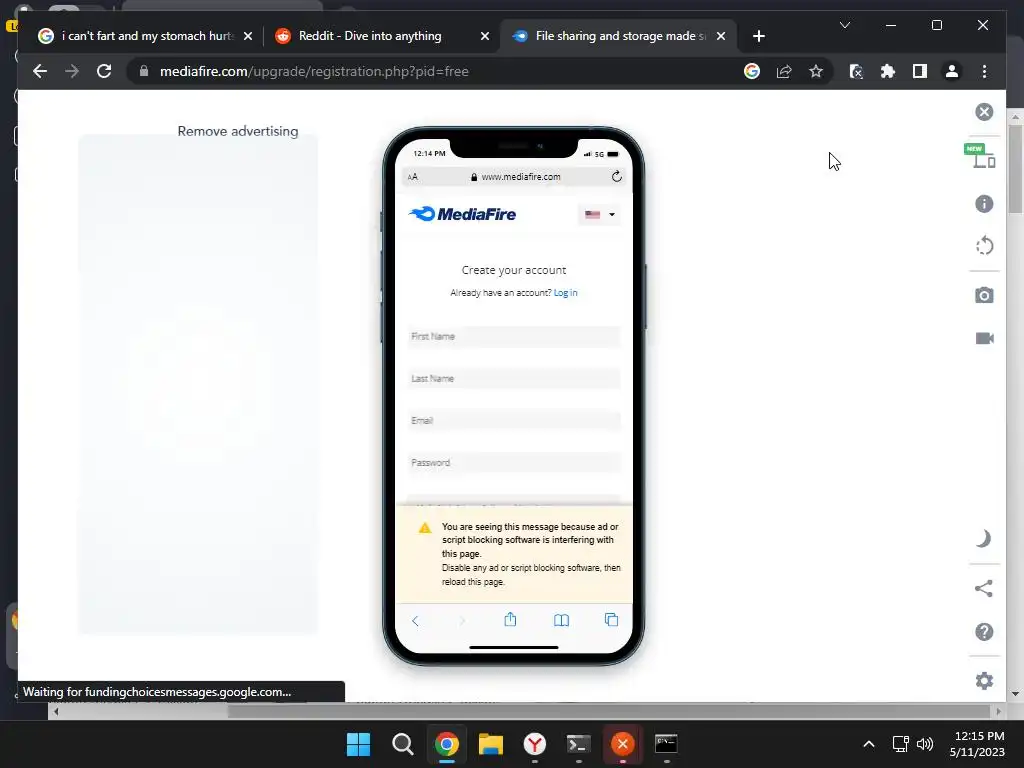Image resolution: width=1024 pixels, height=768 pixels.
Task: Open the extensions puzzle icon
Action: tap(888, 71)
